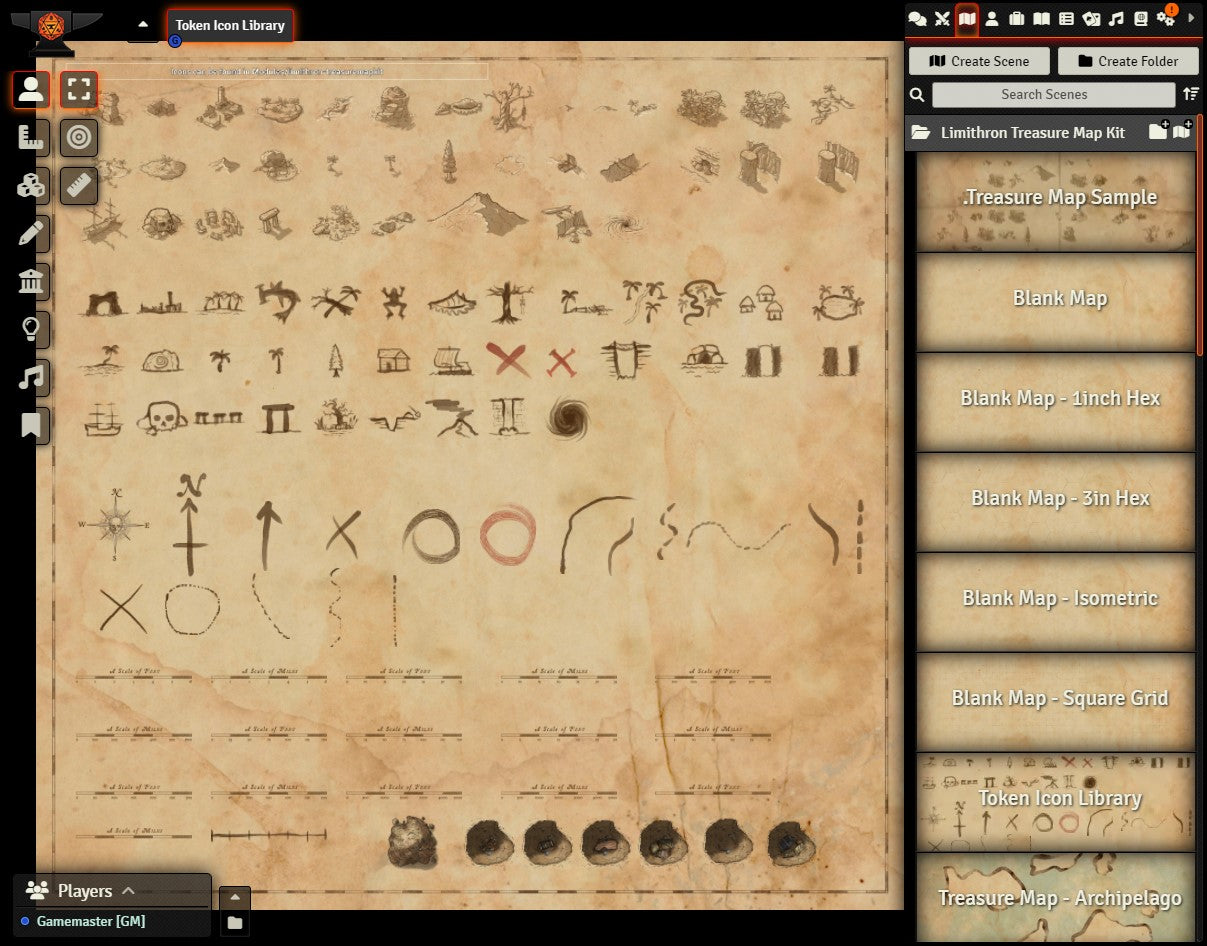This screenshot has height=946, width=1207.
Task: Click the Gamemaster blue color dot
Action: 25,921
